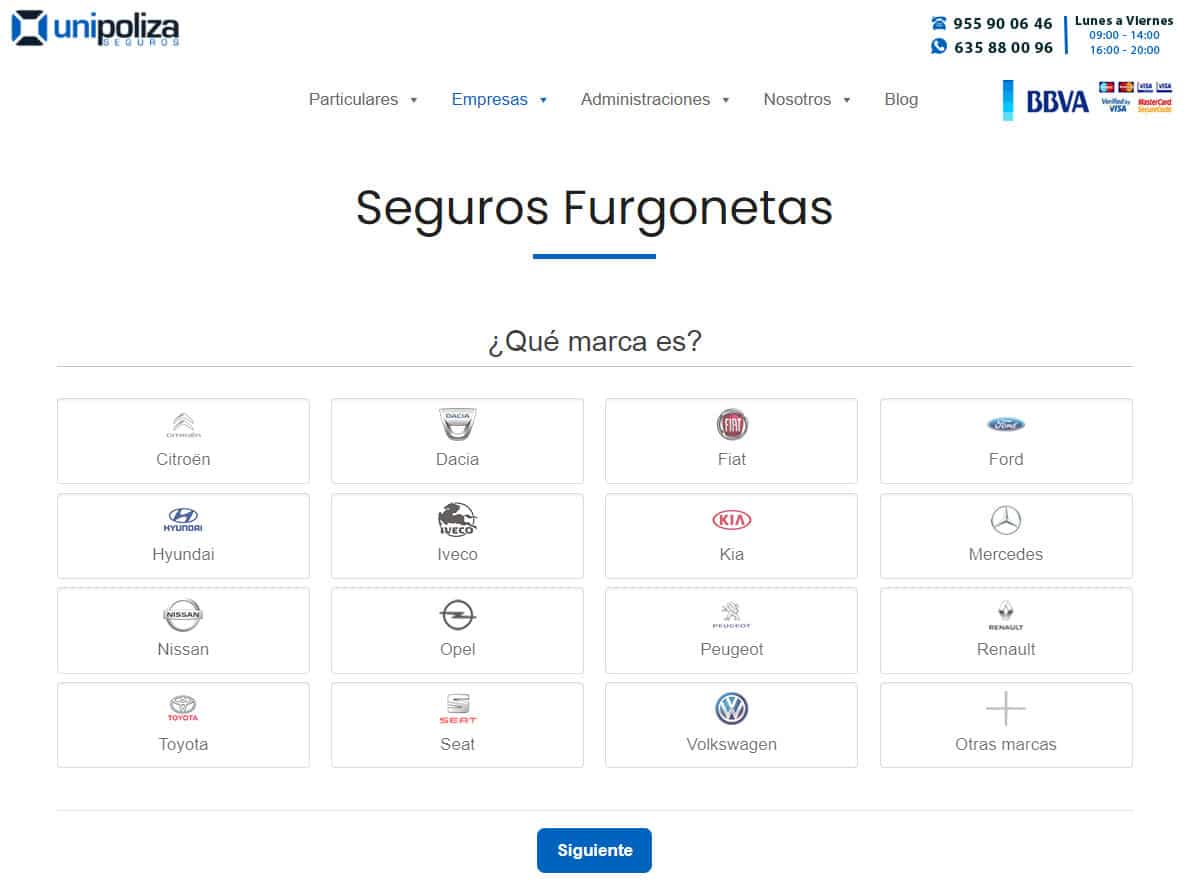Choose the Mercedes star logo
Image resolution: width=1195 pixels, height=889 pixels.
pos(1005,520)
